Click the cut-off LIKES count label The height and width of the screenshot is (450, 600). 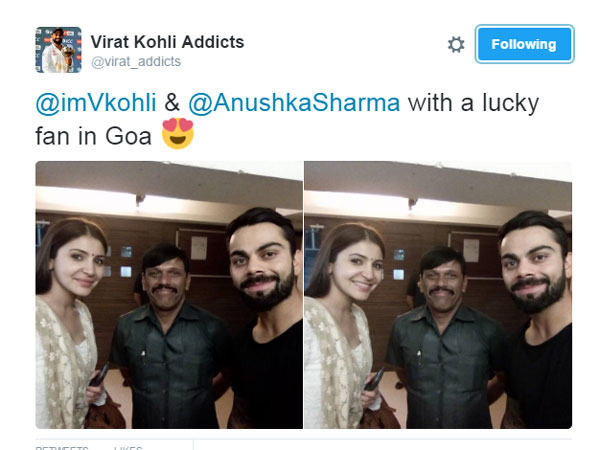point(128,447)
